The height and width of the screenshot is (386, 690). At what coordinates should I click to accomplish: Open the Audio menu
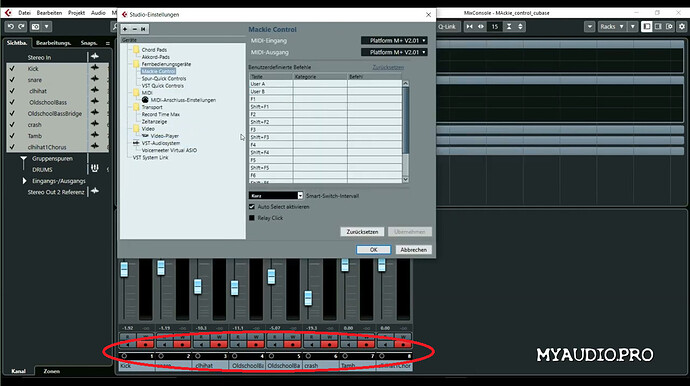coord(98,13)
